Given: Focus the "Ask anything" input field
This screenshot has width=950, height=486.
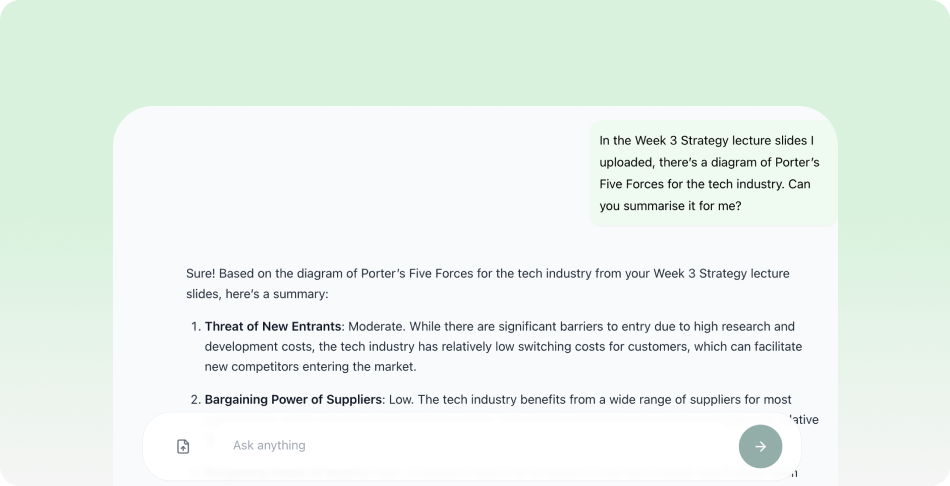Looking at the screenshot, I should click(x=470, y=445).
